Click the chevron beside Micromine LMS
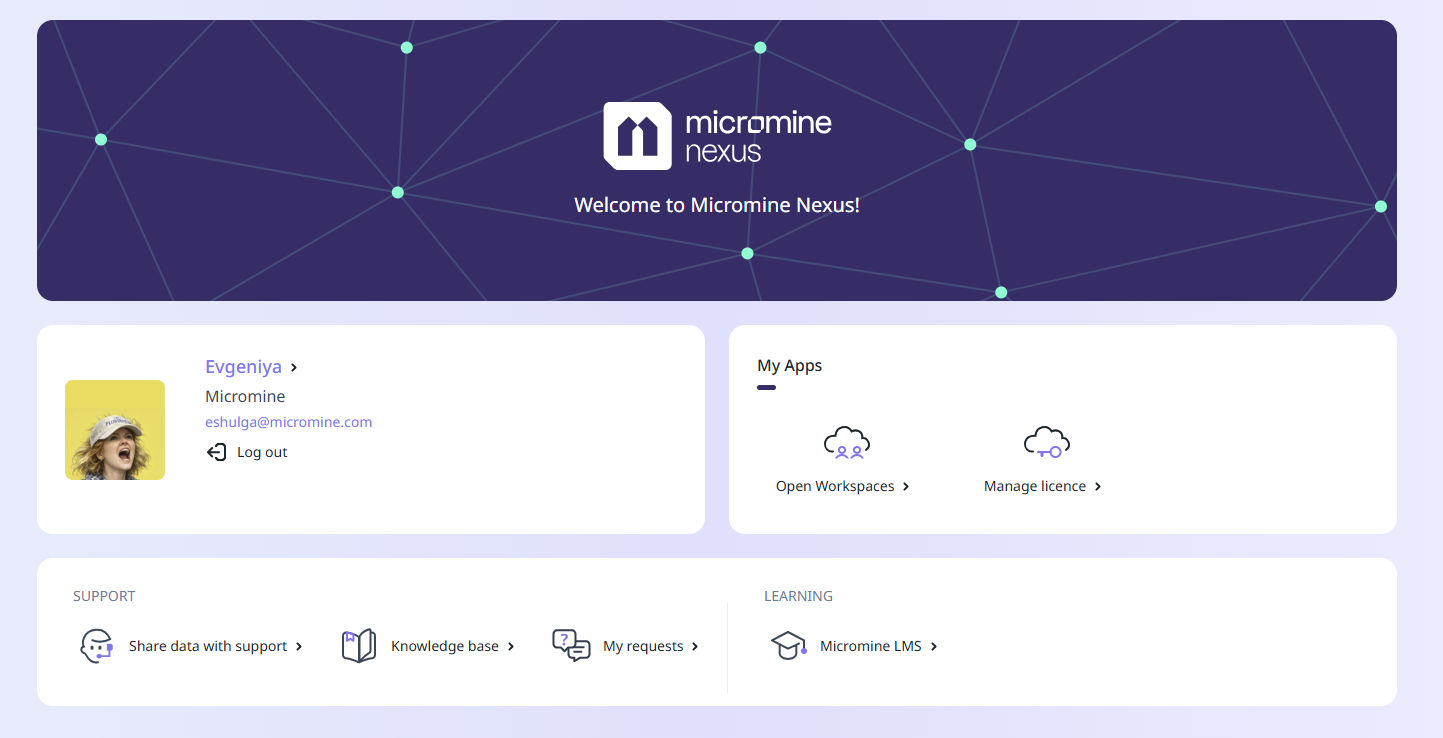 tap(934, 647)
